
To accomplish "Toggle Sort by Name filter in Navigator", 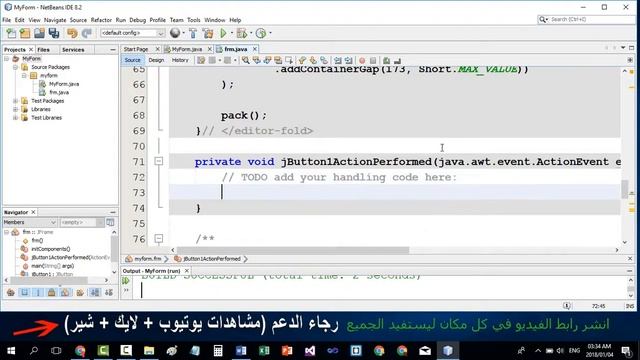I will 95,292.
